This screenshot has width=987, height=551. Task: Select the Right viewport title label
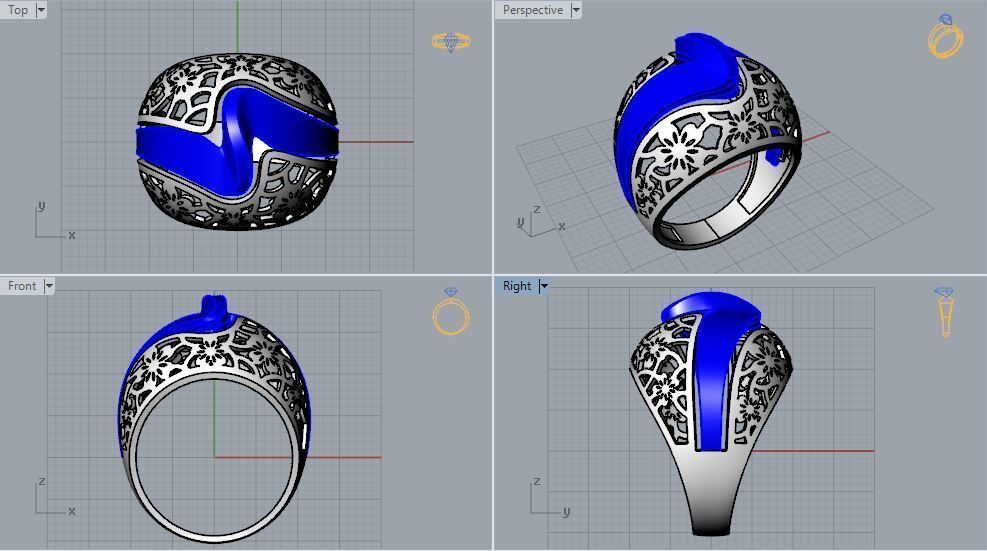[x=517, y=286]
